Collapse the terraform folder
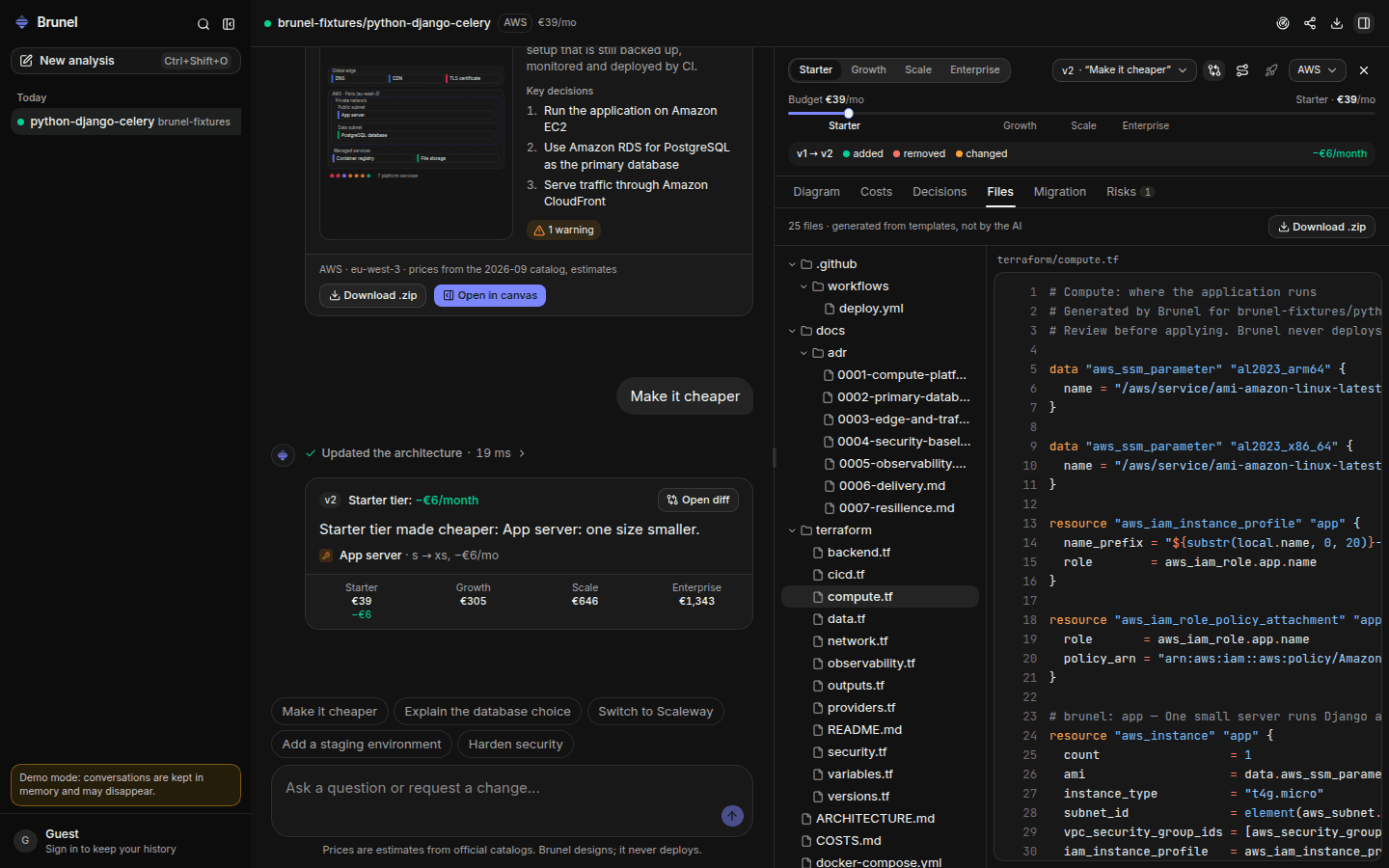 pyautogui.click(x=792, y=530)
